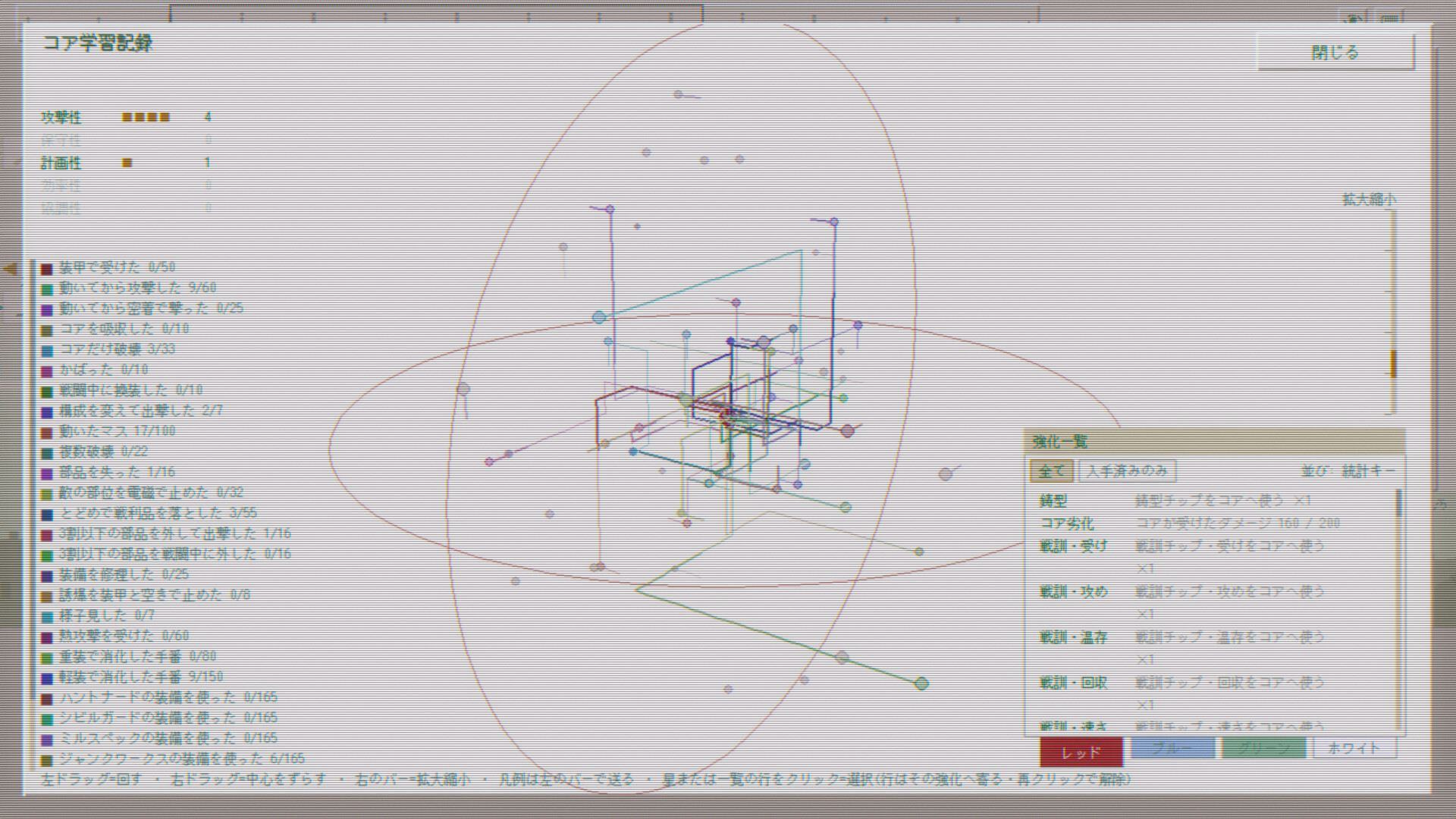This screenshot has width=1456, height=819.
Task: Click the 拡大縮小 zoom slider handle
Action: point(1393,364)
